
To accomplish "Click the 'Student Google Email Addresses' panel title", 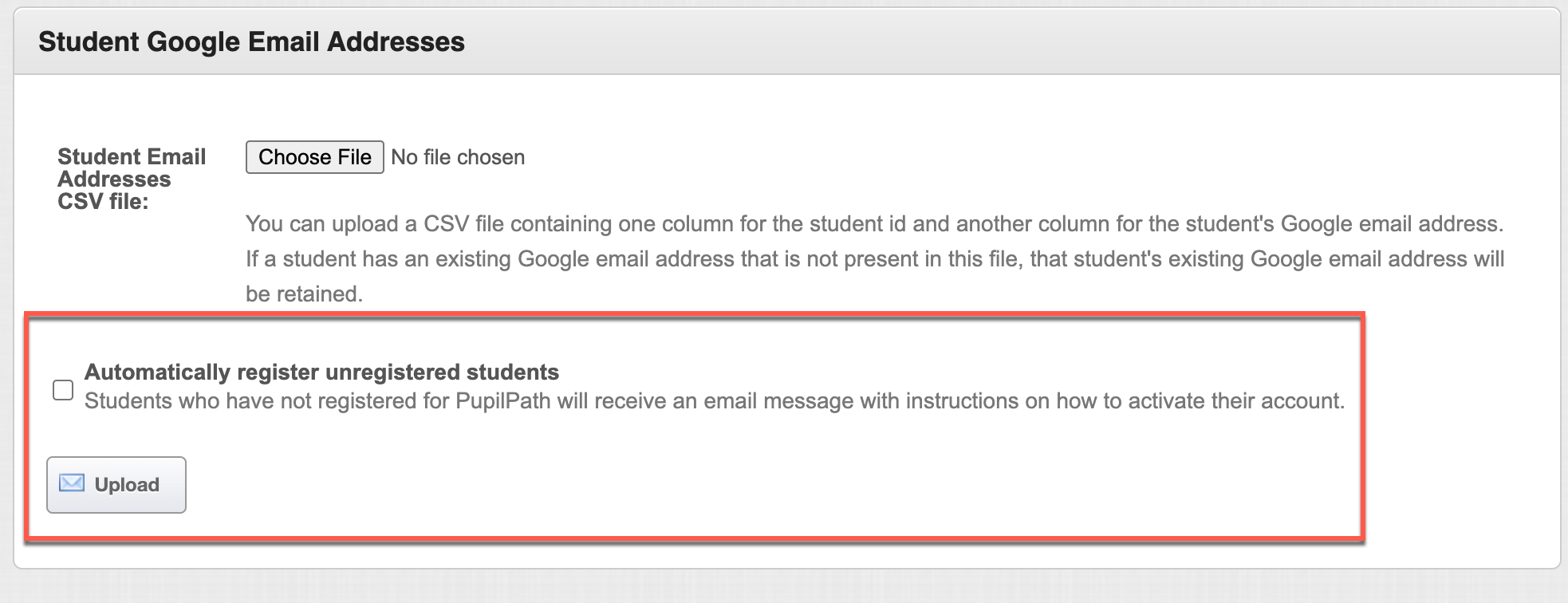I will pos(251,41).
